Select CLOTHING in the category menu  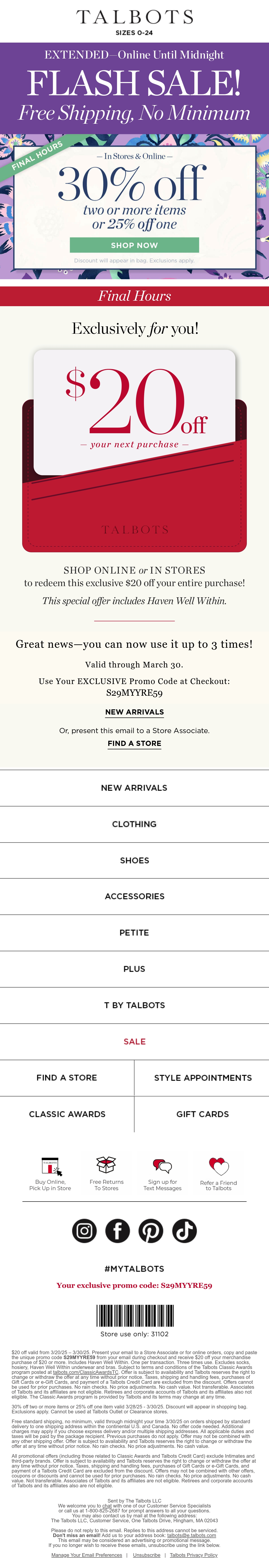[x=134, y=824]
